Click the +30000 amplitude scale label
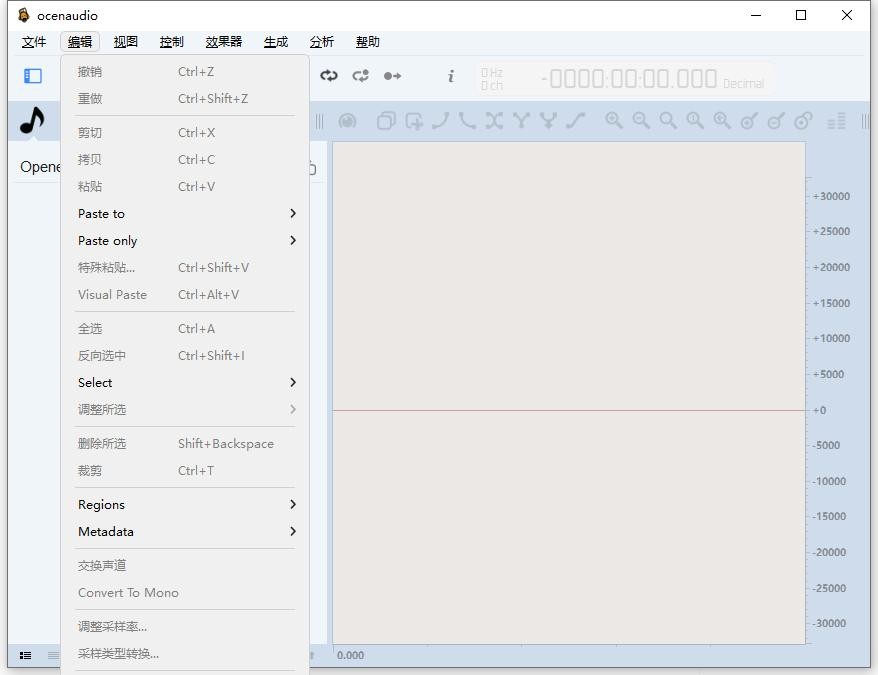The width and height of the screenshot is (878, 675). [x=832, y=196]
